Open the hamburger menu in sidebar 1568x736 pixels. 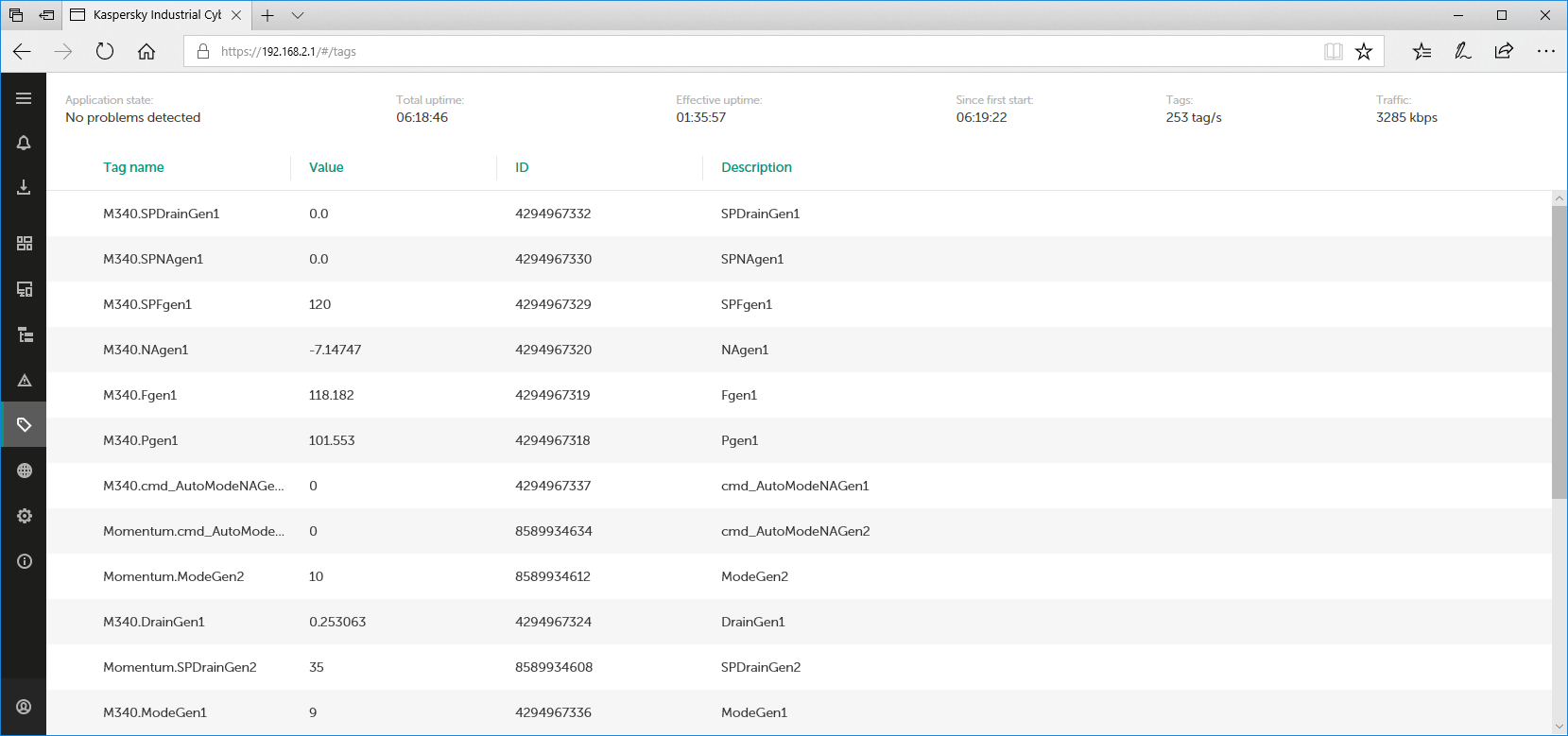click(24, 98)
